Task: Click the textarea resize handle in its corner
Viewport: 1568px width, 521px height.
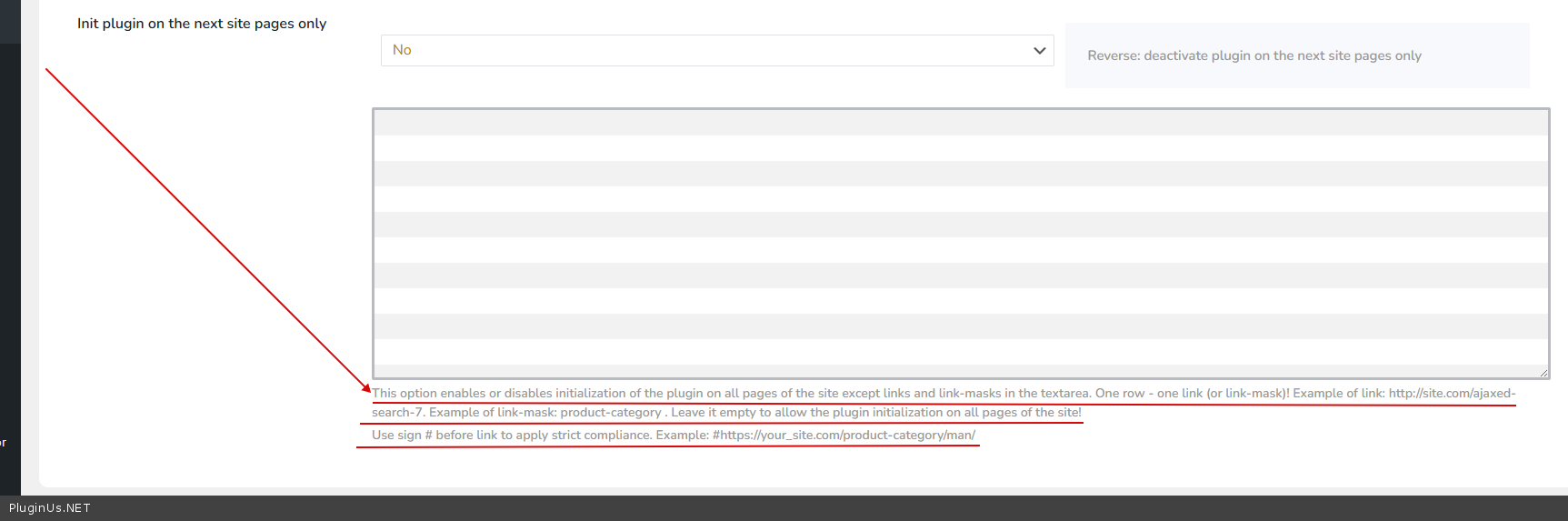Action: click(x=1543, y=372)
